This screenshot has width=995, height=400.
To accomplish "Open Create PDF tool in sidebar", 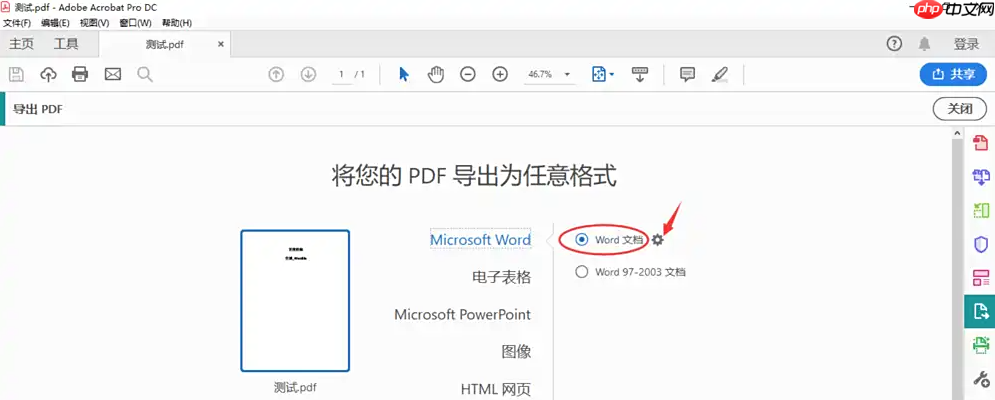I will (981, 142).
